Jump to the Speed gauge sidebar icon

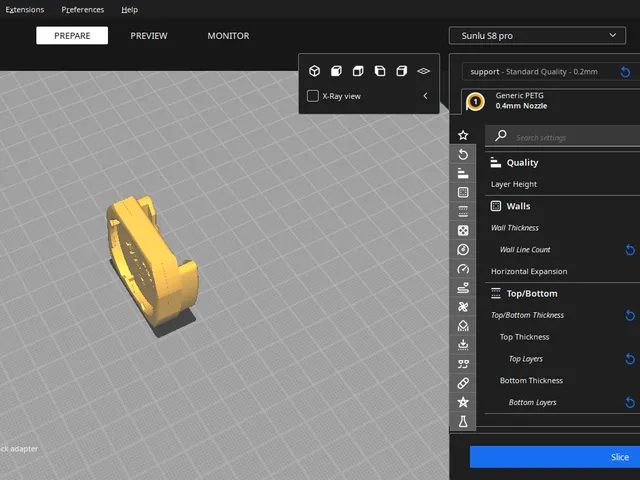point(463,269)
